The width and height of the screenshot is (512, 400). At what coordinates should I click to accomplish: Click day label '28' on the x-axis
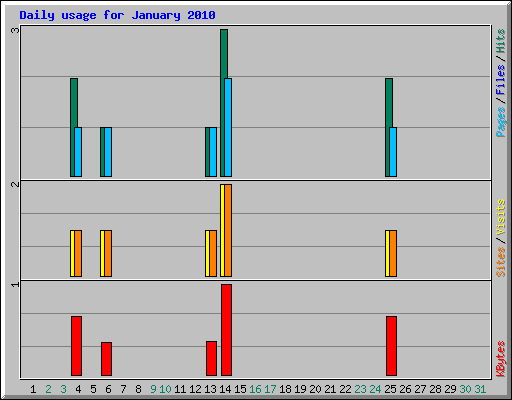(435, 389)
